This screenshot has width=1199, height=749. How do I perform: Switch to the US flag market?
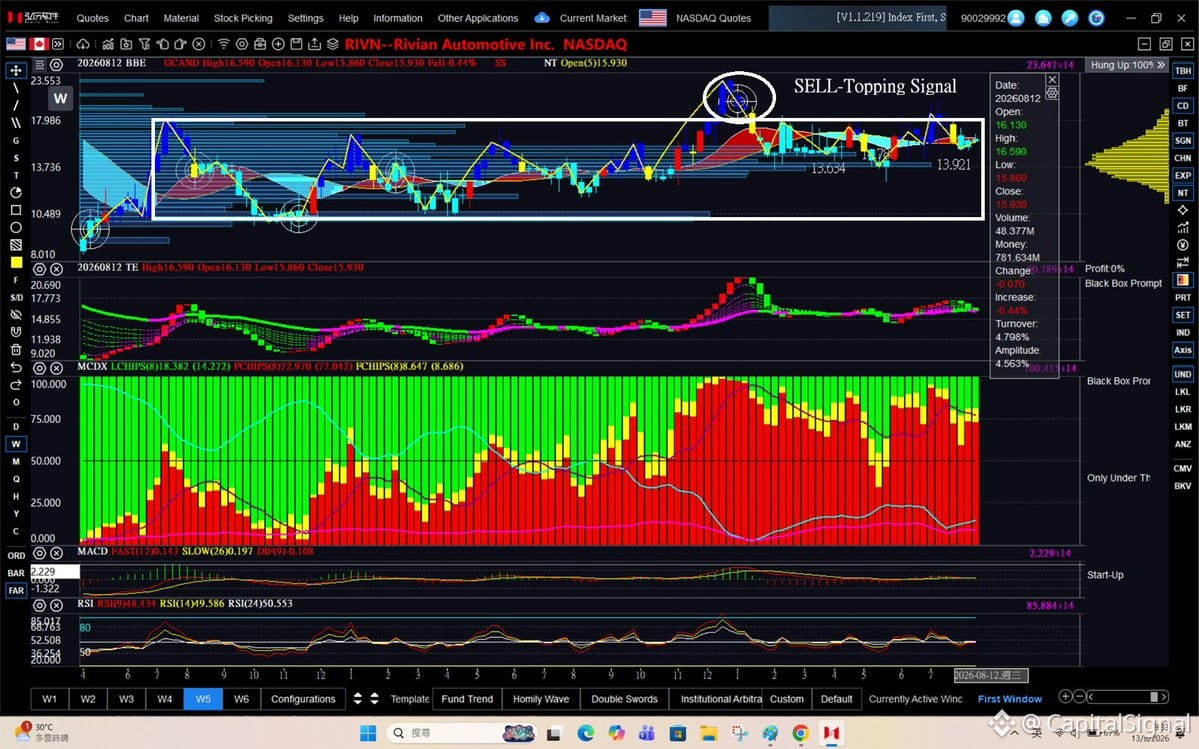[16, 44]
